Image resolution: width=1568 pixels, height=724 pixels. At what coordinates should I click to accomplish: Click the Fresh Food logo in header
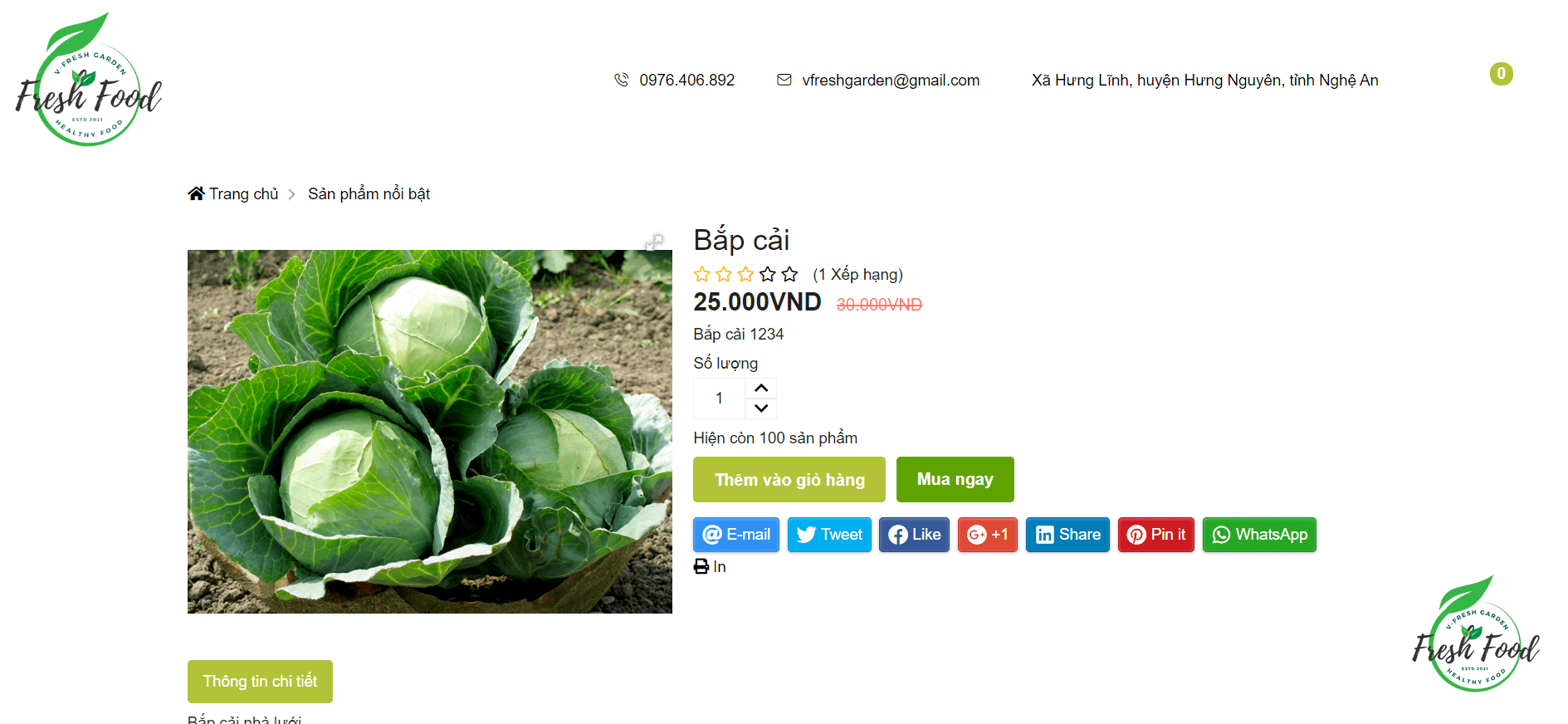(89, 80)
